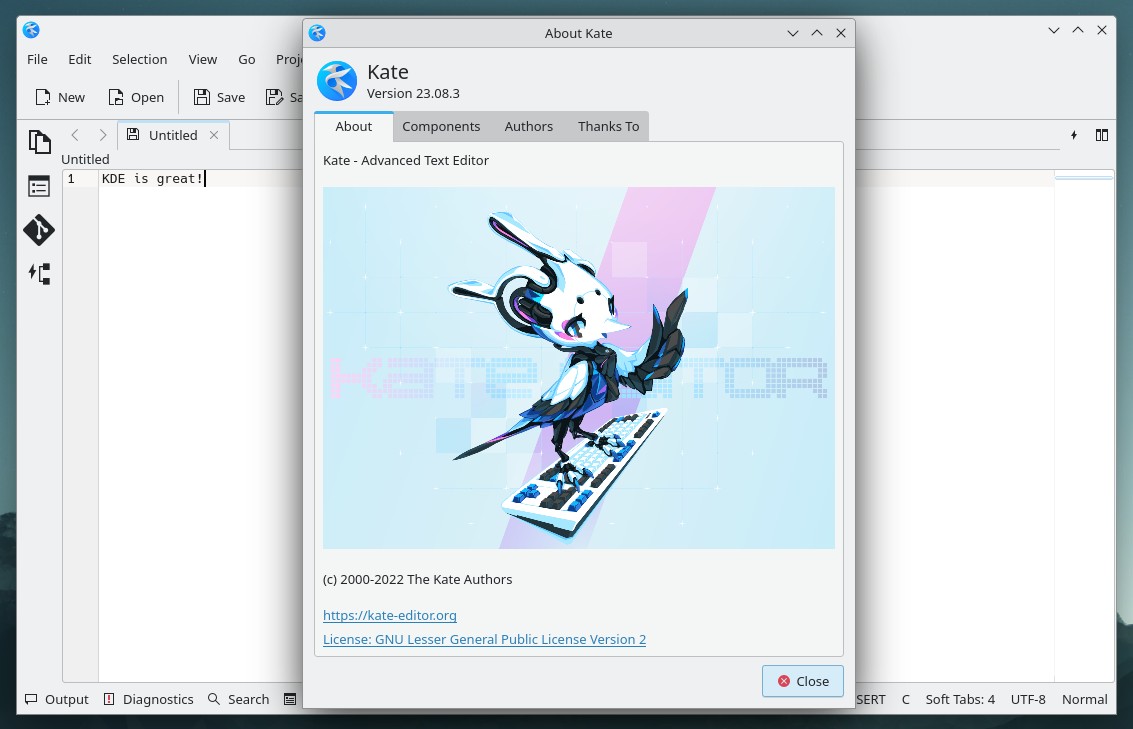This screenshot has height=729, width=1133.
Task: Open the kate-editor.org link
Action: (389, 616)
